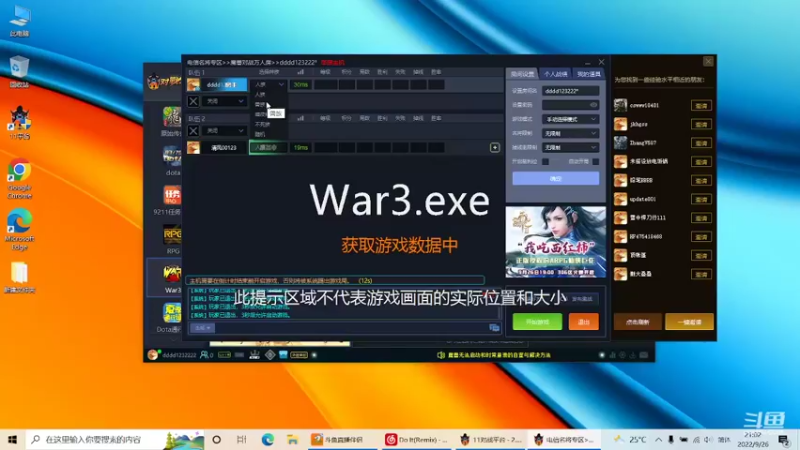Click File Explorer icon in the taskbar

292,439
